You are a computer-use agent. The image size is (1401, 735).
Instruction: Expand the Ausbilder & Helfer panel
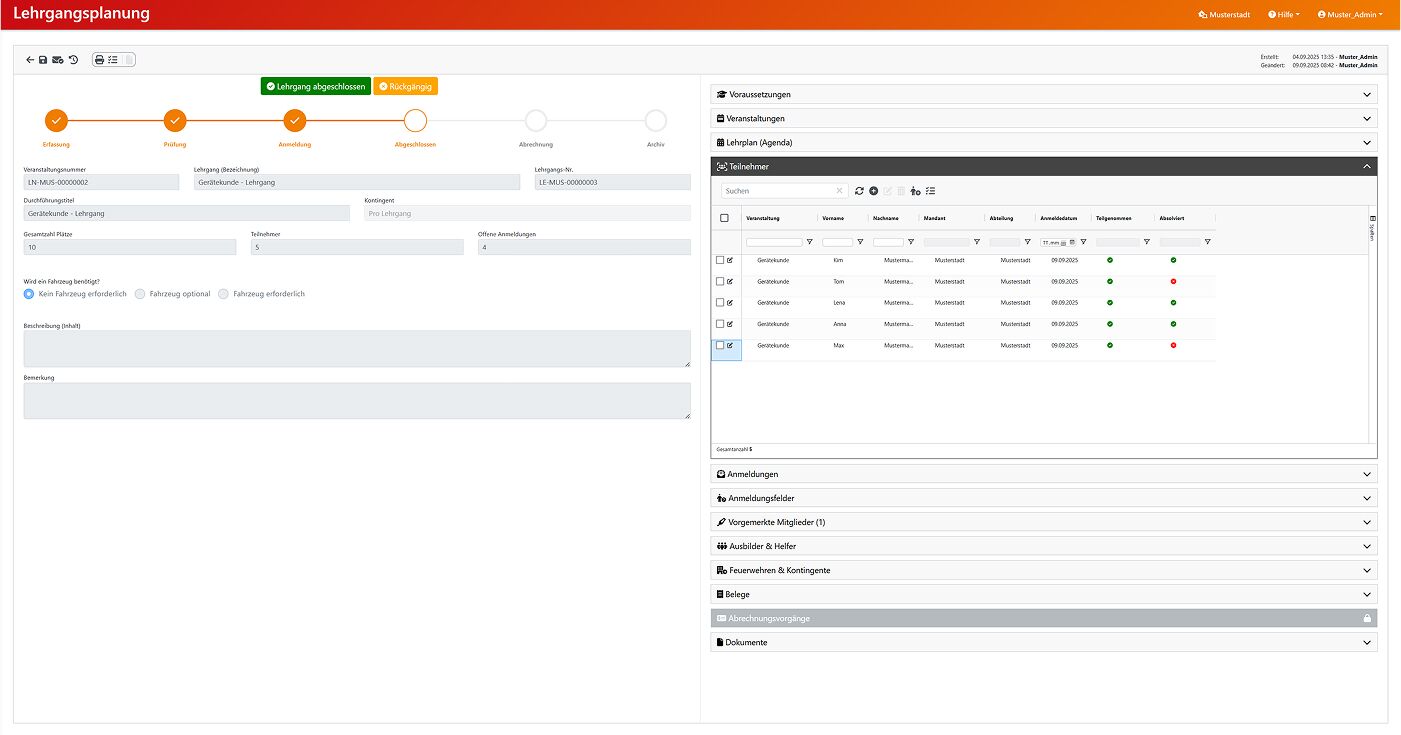[x=1044, y=547]
